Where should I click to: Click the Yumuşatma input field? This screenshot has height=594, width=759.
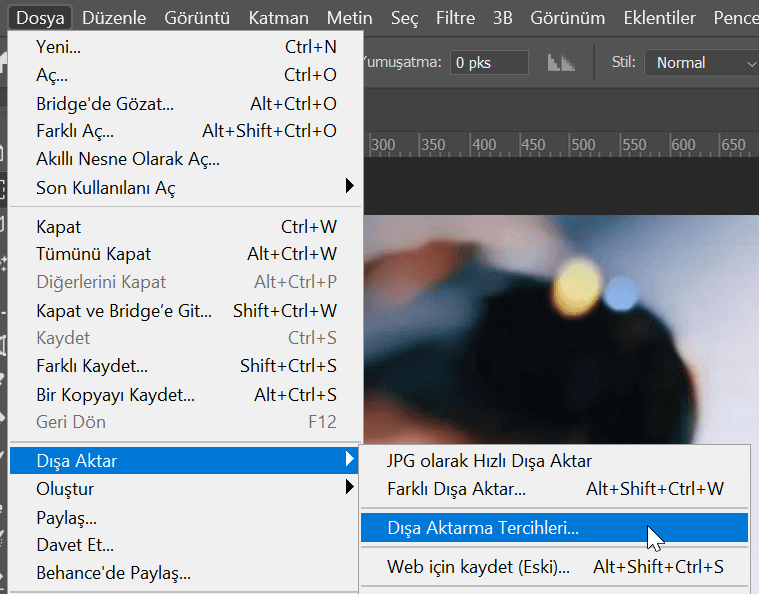[x=488, y=62]
